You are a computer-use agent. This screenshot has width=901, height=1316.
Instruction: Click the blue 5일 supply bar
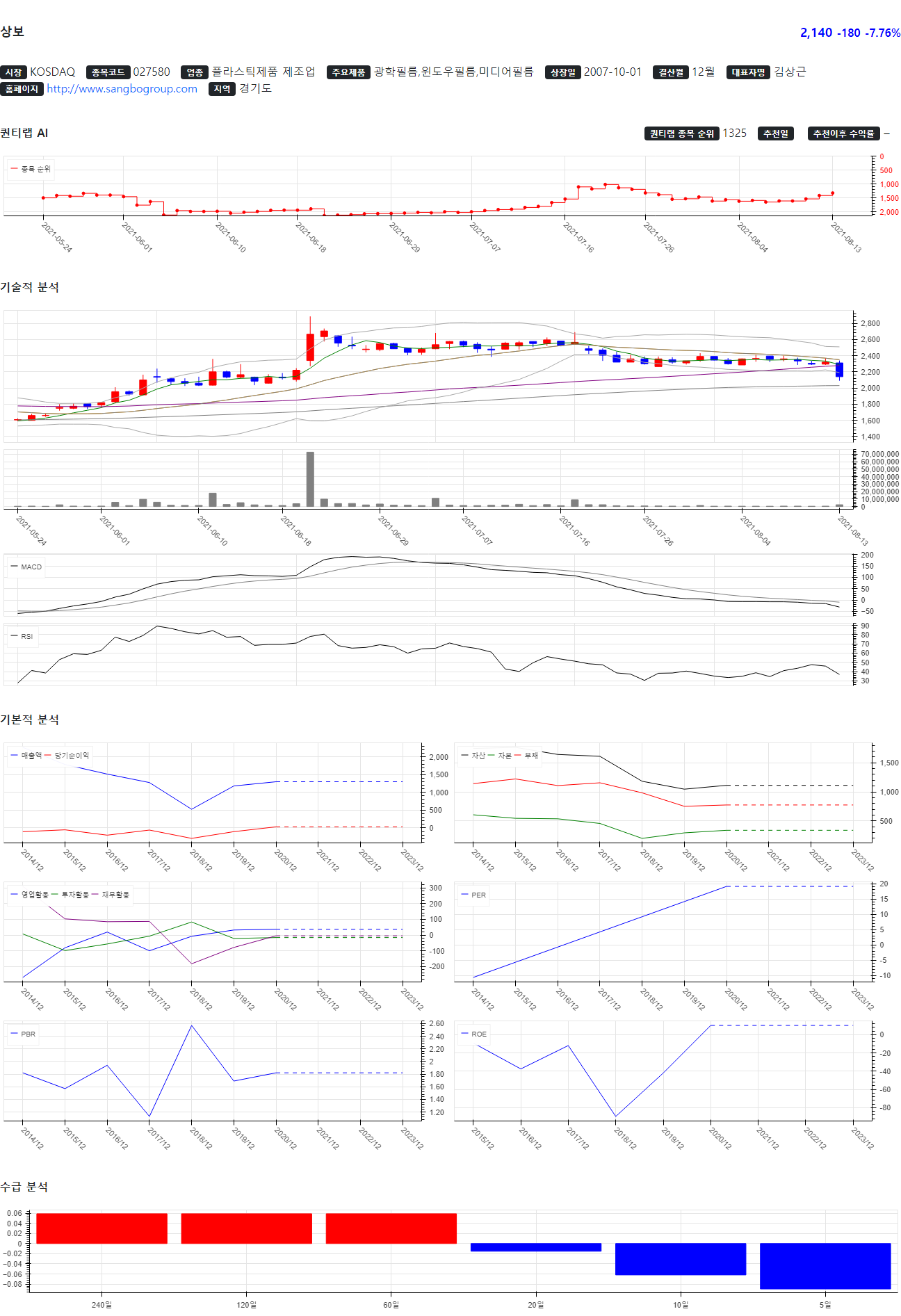click(825, 1265)
